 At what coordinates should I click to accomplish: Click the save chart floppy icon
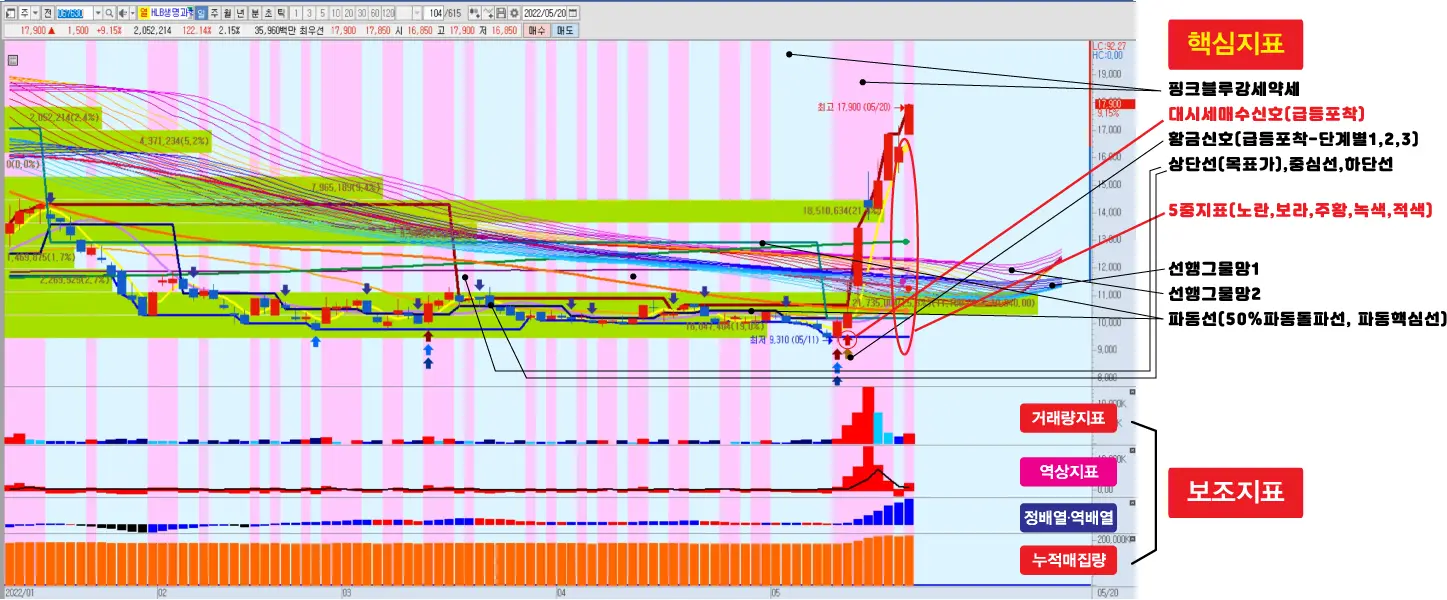501,13
